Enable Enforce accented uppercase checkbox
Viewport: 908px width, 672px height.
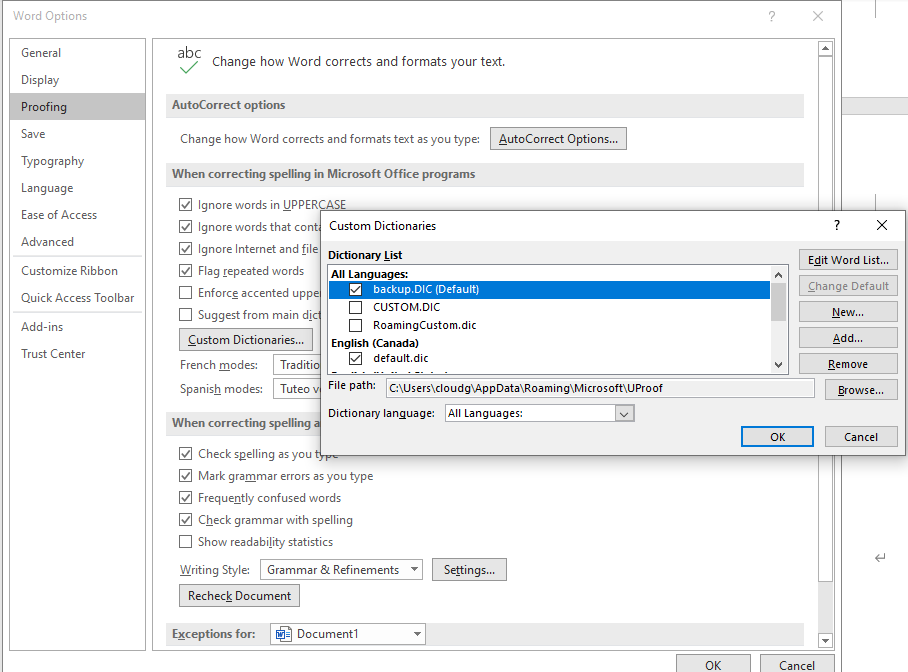coord(185,293)
